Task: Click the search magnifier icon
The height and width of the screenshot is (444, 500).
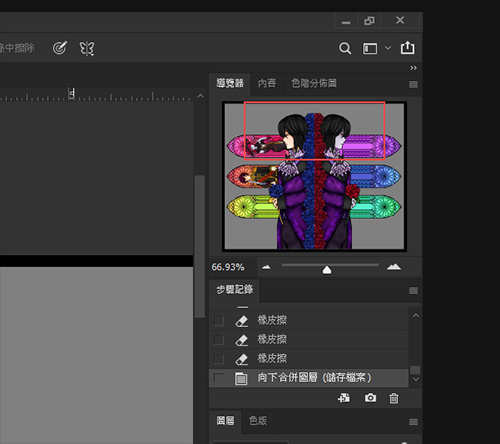Action: pos(345,48)
